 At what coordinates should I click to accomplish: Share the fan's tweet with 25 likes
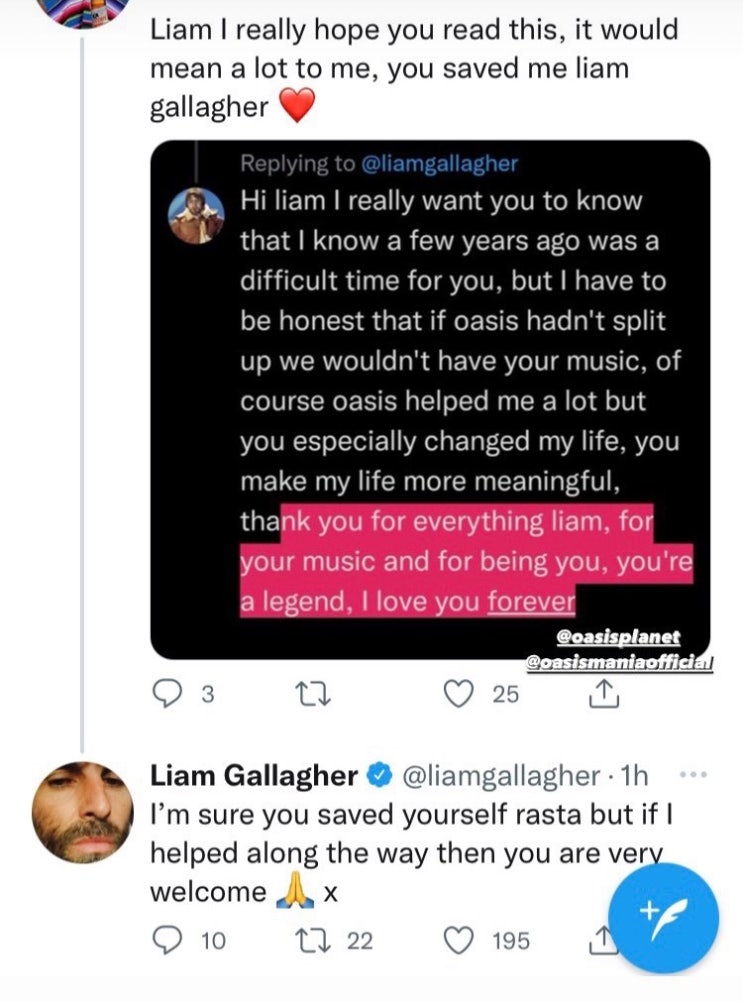click(x=603, y=693)
